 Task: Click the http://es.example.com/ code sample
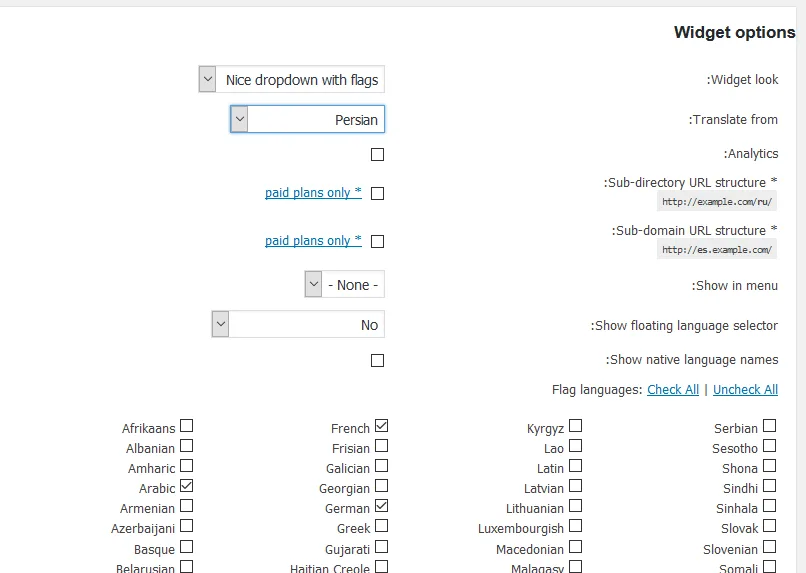tap(717, 250)
